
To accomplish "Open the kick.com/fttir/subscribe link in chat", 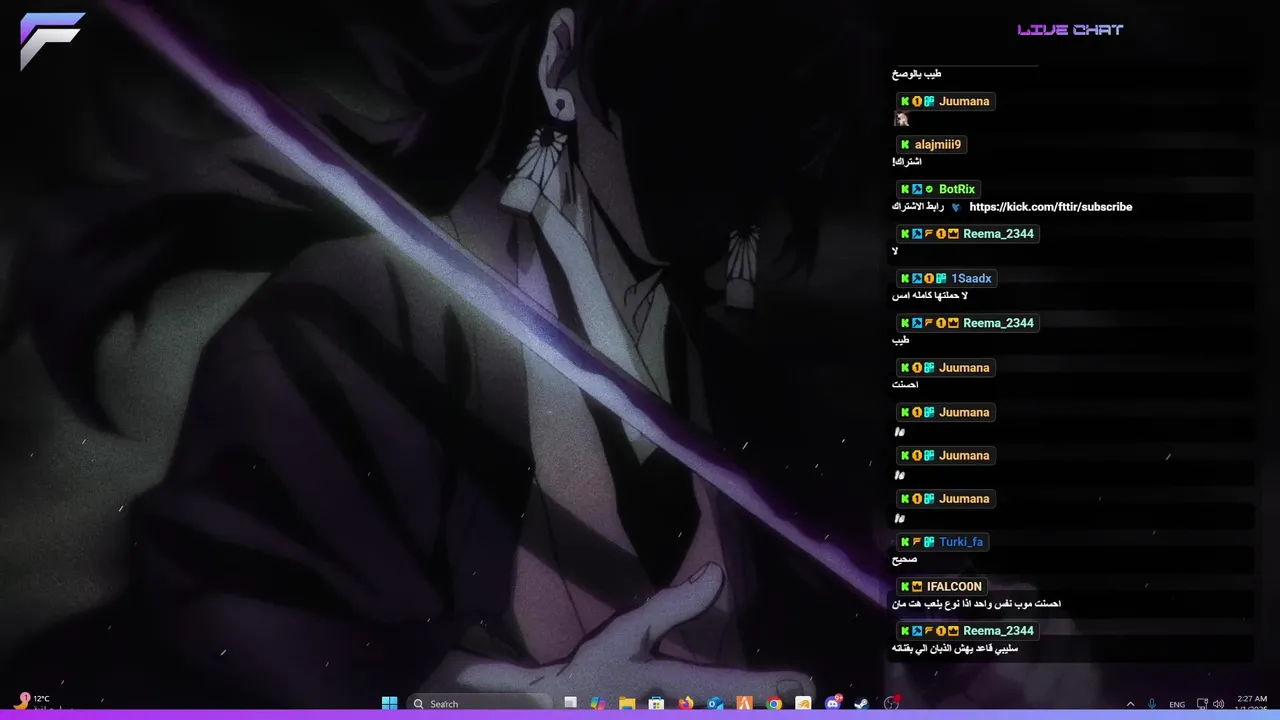I will (x=1051, y=207).
